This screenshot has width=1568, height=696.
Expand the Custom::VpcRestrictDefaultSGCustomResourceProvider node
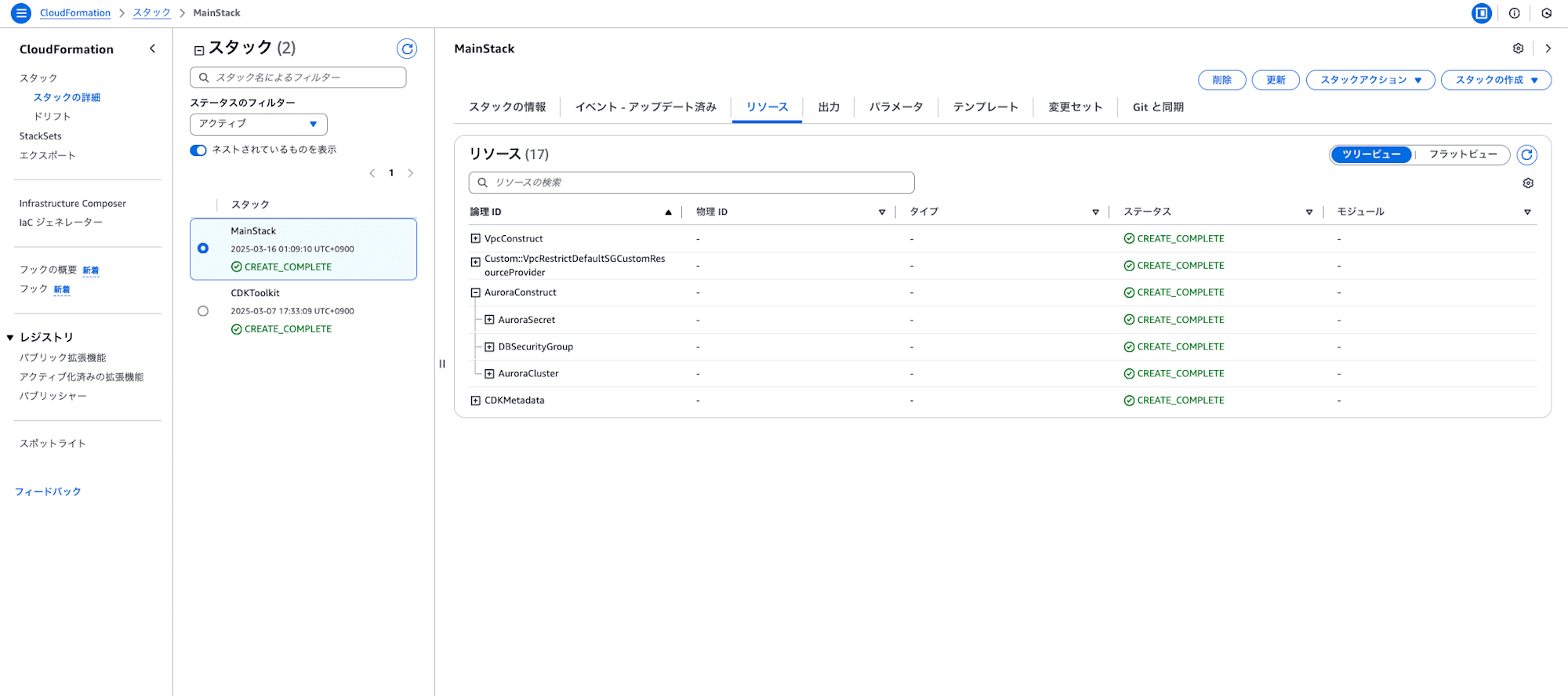pos(475,263)
